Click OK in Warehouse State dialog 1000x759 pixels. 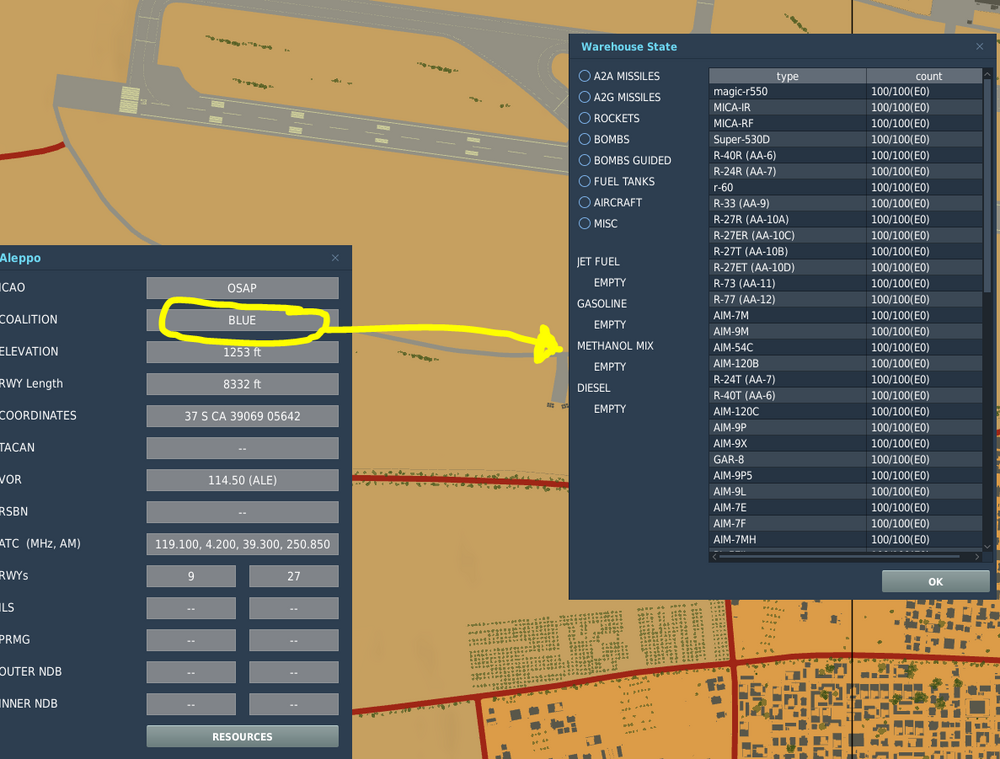click(935, 582)
